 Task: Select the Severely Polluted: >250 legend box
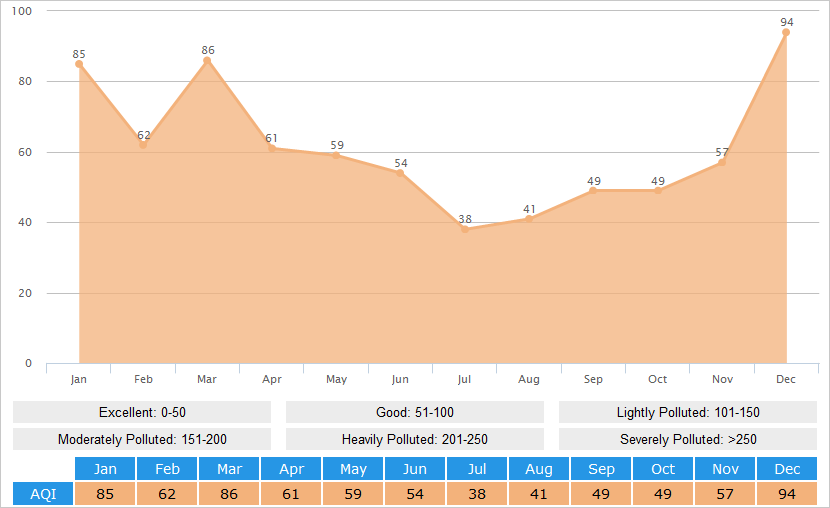point(688,439)
